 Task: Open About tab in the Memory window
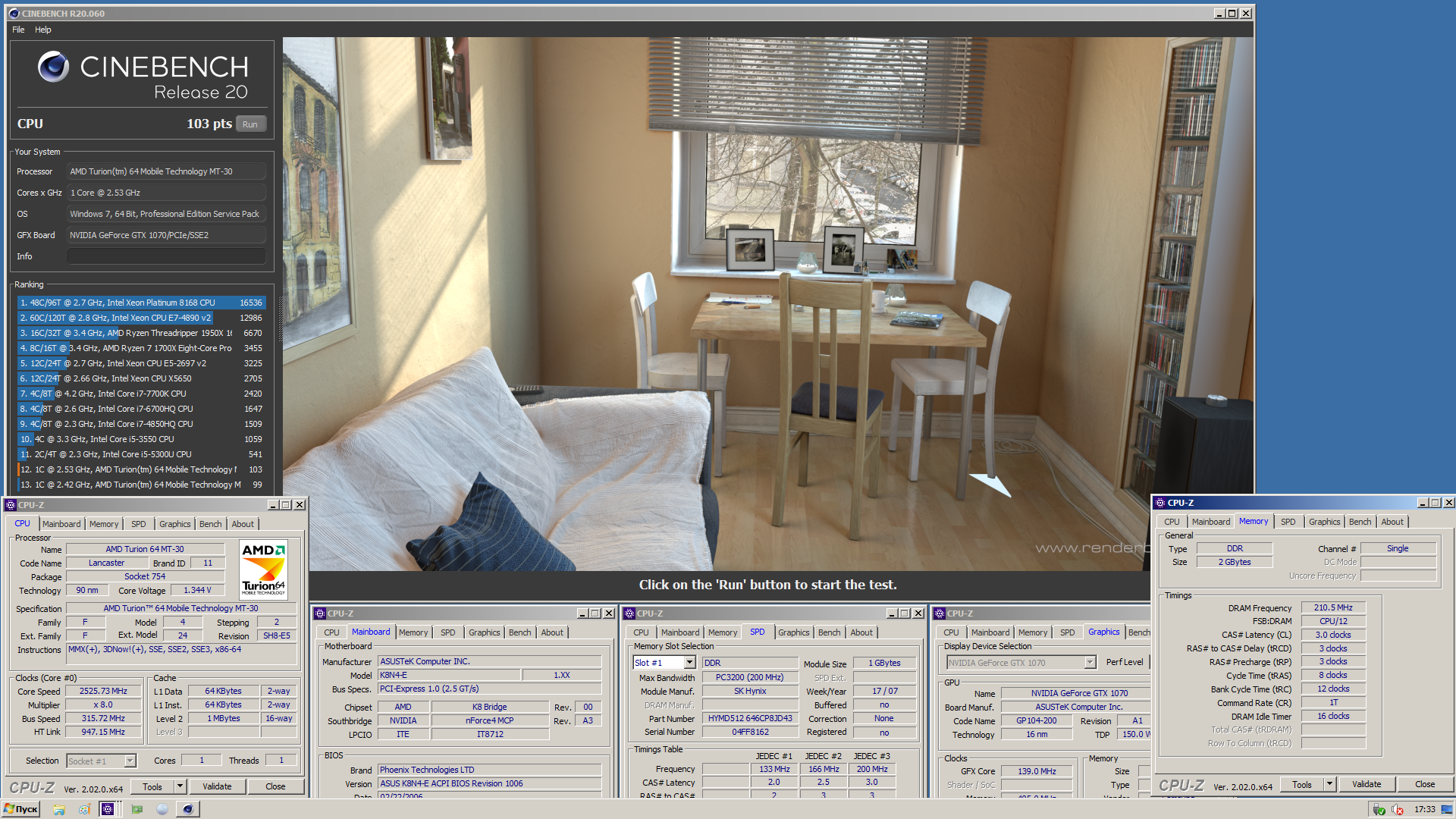1392,522
